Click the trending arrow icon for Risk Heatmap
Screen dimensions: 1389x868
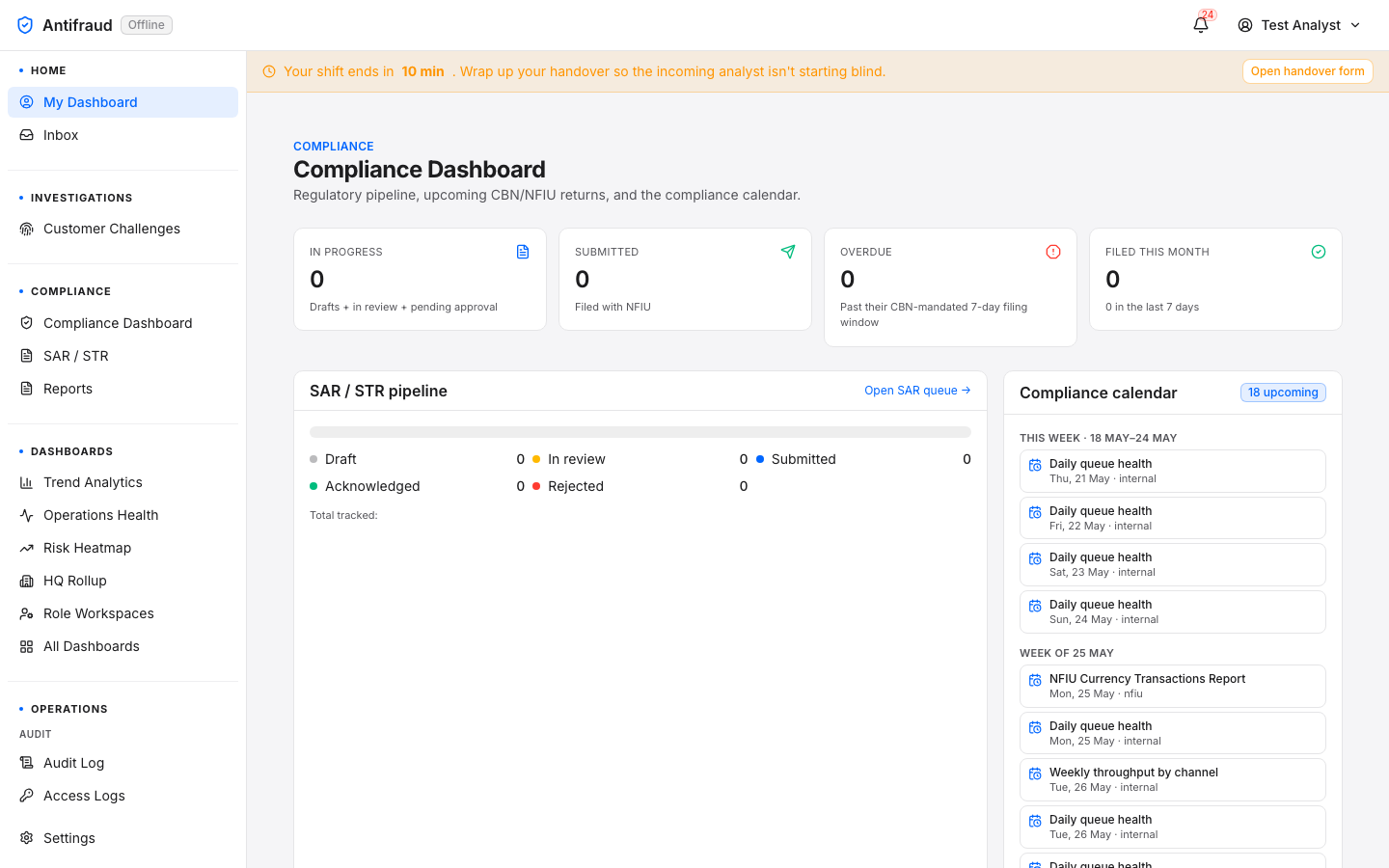tap(27, 548)
